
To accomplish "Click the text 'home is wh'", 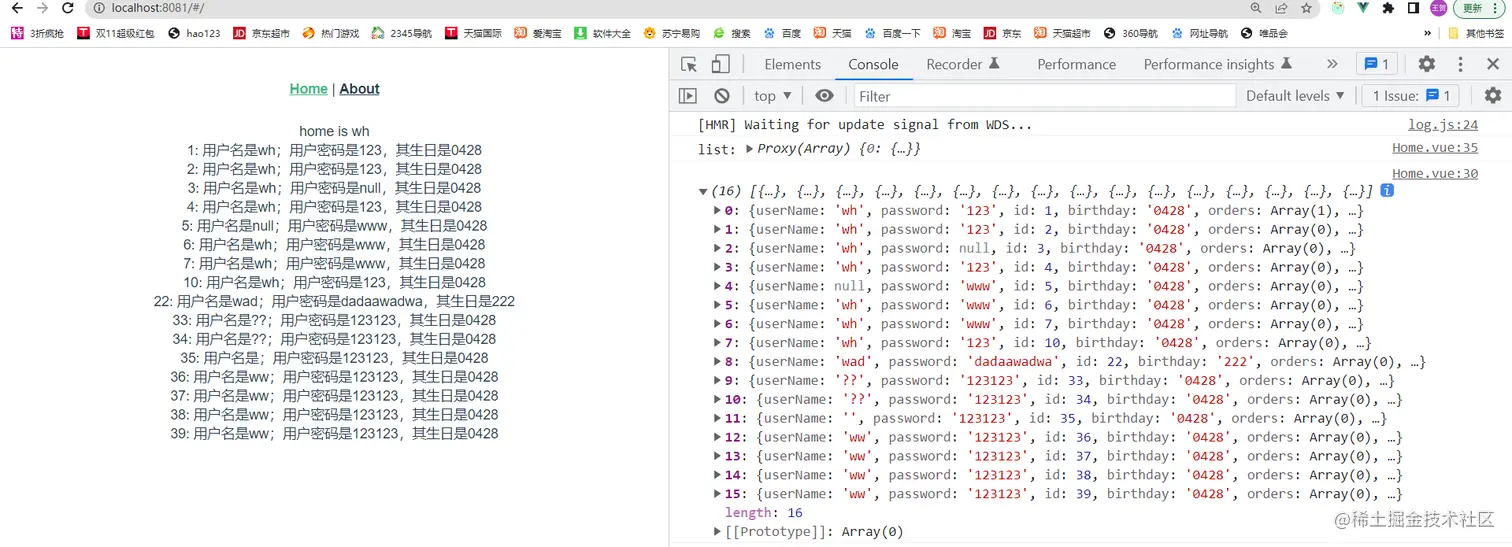I will (334, 131).
